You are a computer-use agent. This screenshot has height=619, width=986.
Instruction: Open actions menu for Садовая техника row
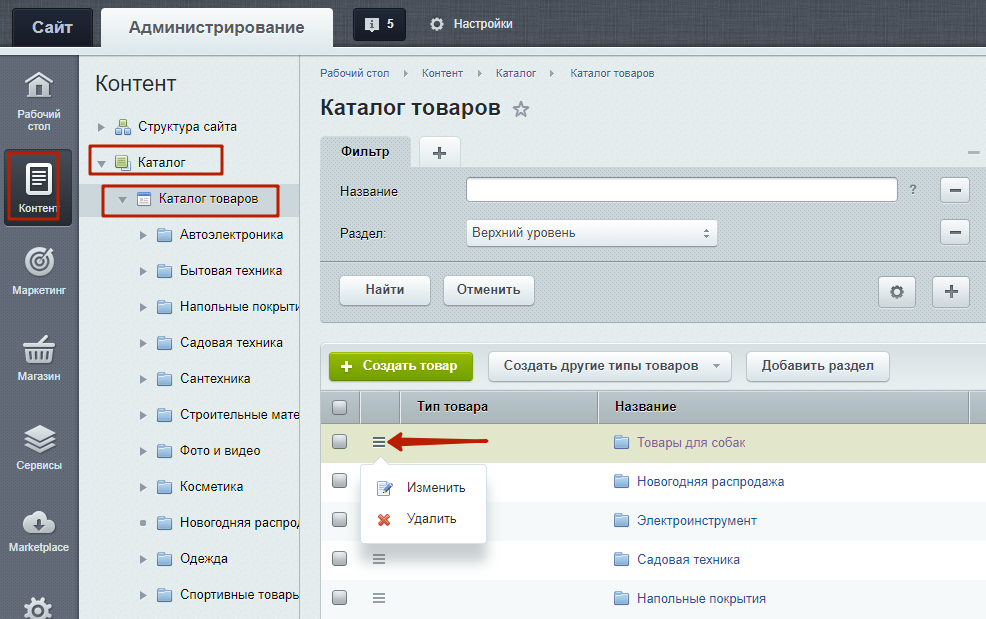[379, 559]
